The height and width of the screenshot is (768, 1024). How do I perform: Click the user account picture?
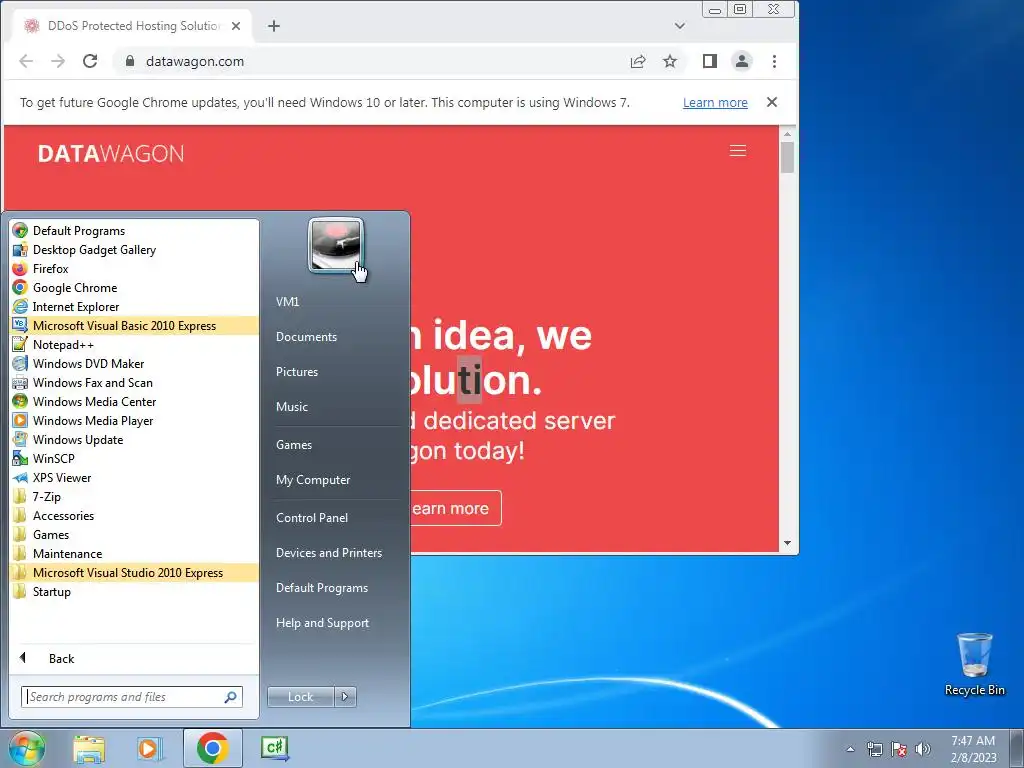click(x=336, y=245)
